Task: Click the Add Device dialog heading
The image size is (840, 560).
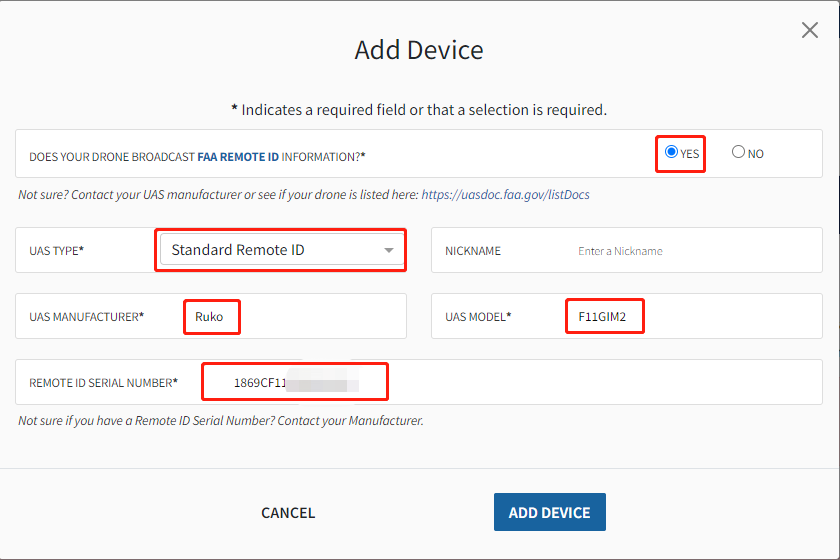Action: tap(419, 50)
